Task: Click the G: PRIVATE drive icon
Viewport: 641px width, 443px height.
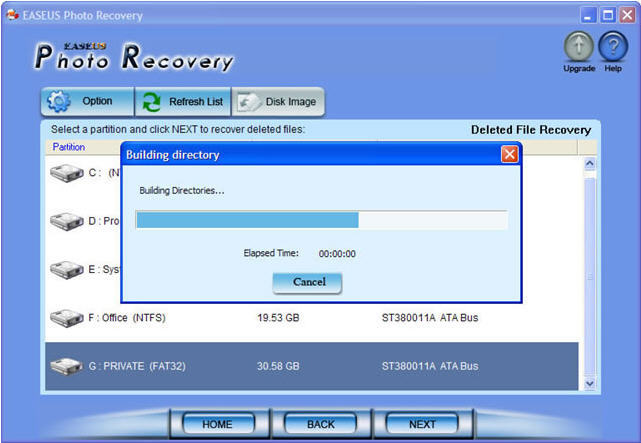Action: coord(66,366)
